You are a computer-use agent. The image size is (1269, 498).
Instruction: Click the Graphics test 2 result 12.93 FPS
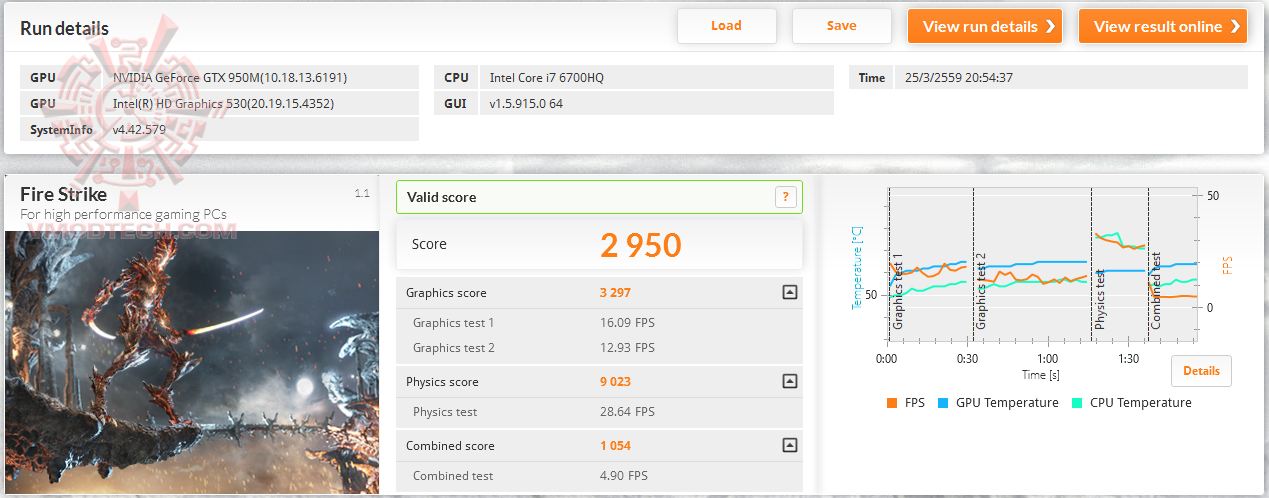pos(627,348)
